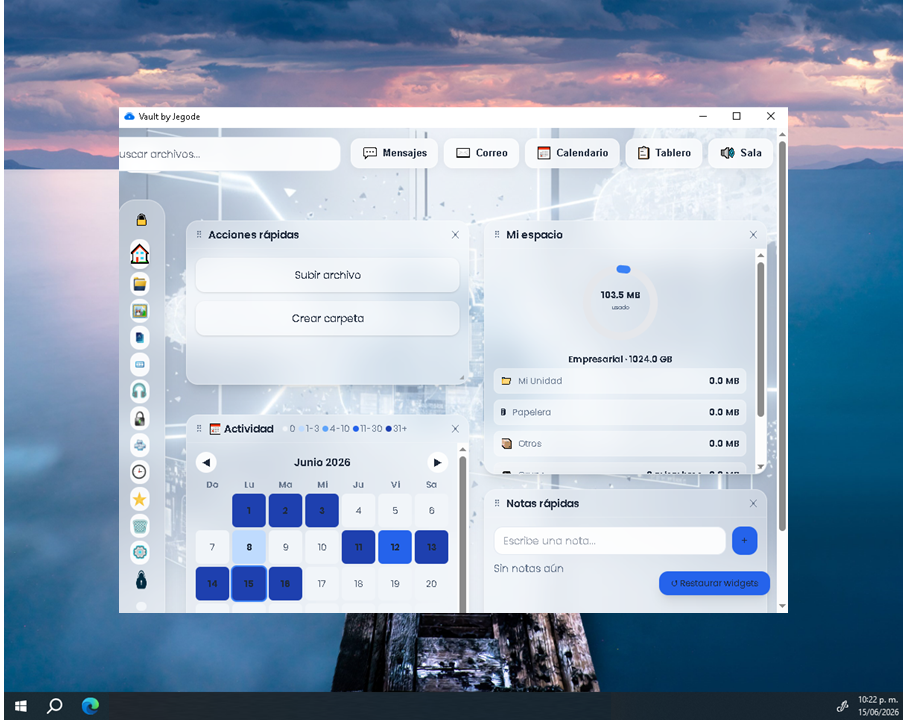Open the Windows Start menu
The height and width of the screenshot is (720, 907).
21,706
